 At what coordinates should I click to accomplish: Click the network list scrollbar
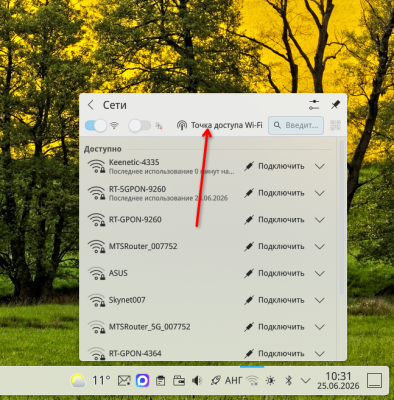(341, 218)
